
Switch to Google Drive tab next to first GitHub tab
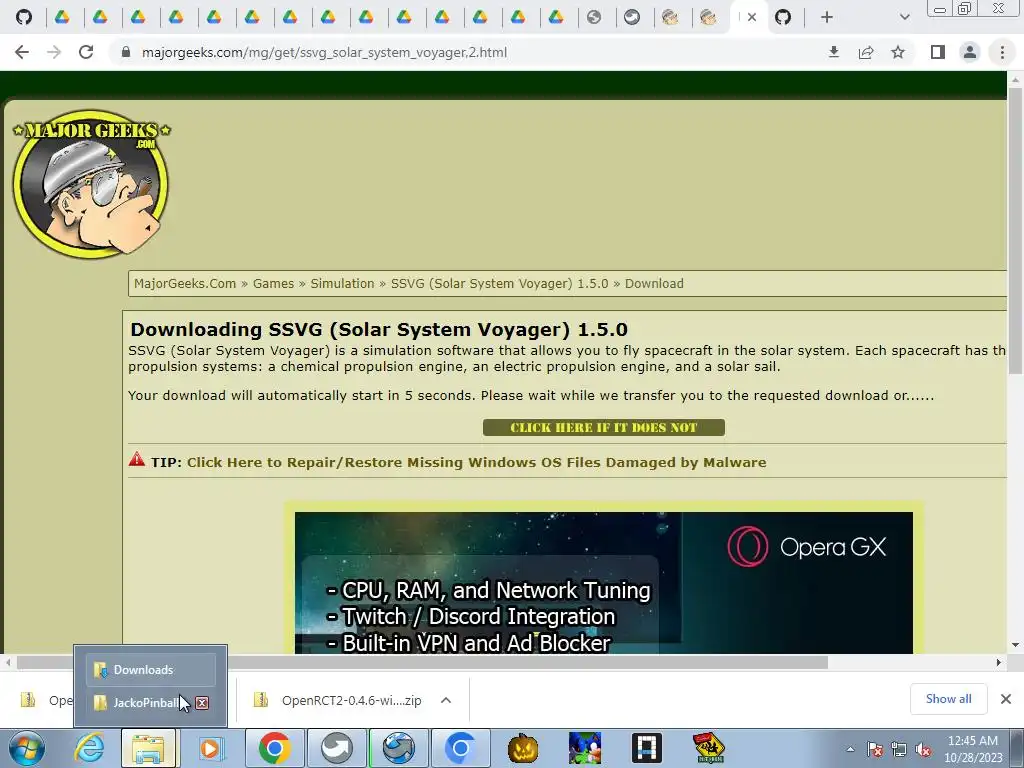coord(62,17)
